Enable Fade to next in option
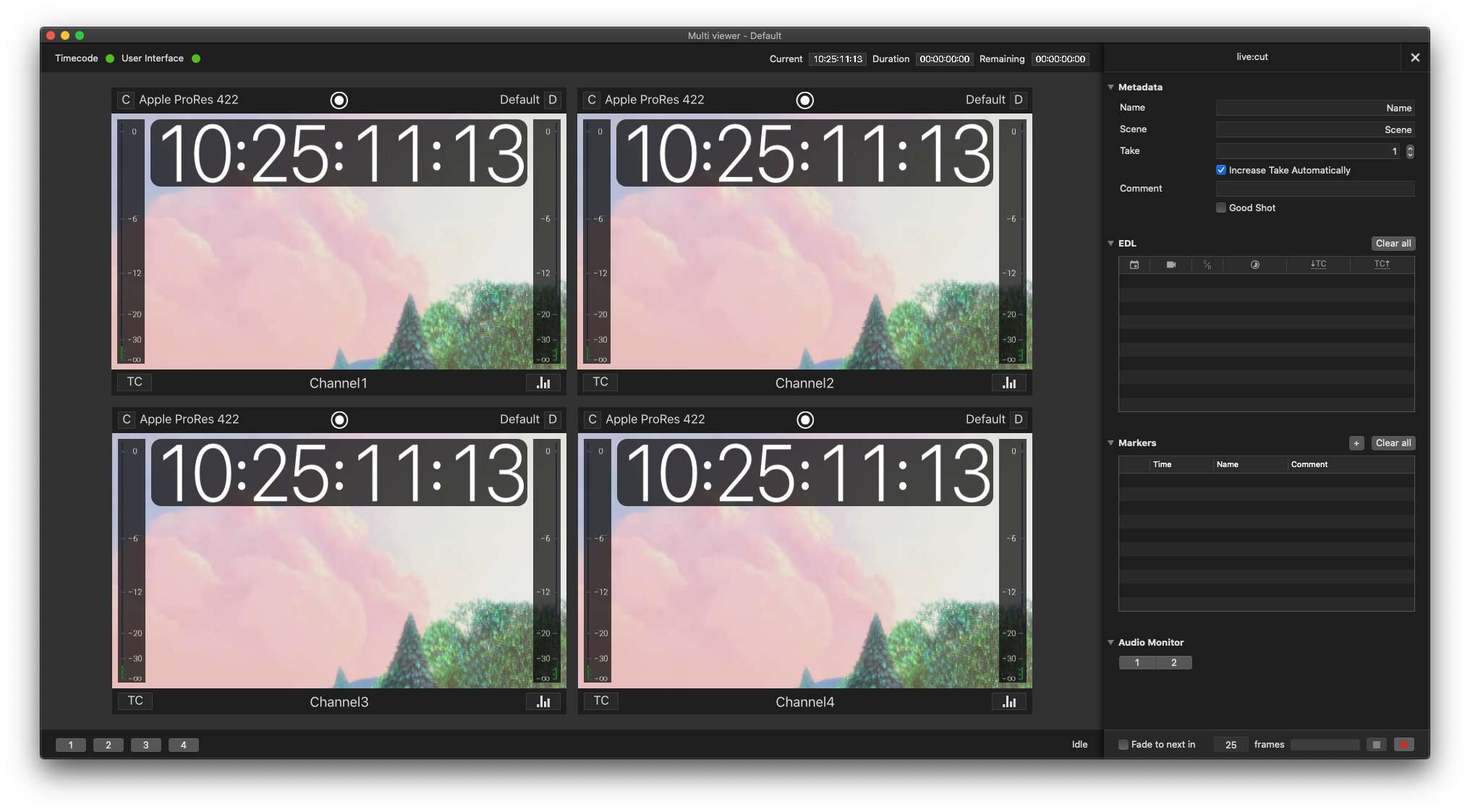The width and height of the screenshot is (1470, 812). [1123, 745]
